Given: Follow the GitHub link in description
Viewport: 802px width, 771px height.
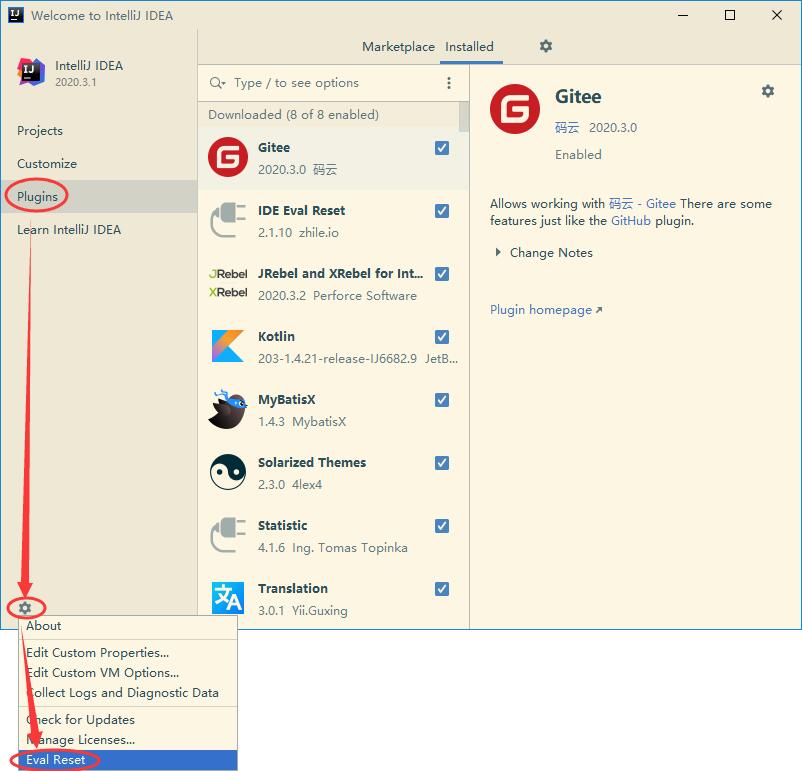Looking at the screenshot, I should [631, 221].
